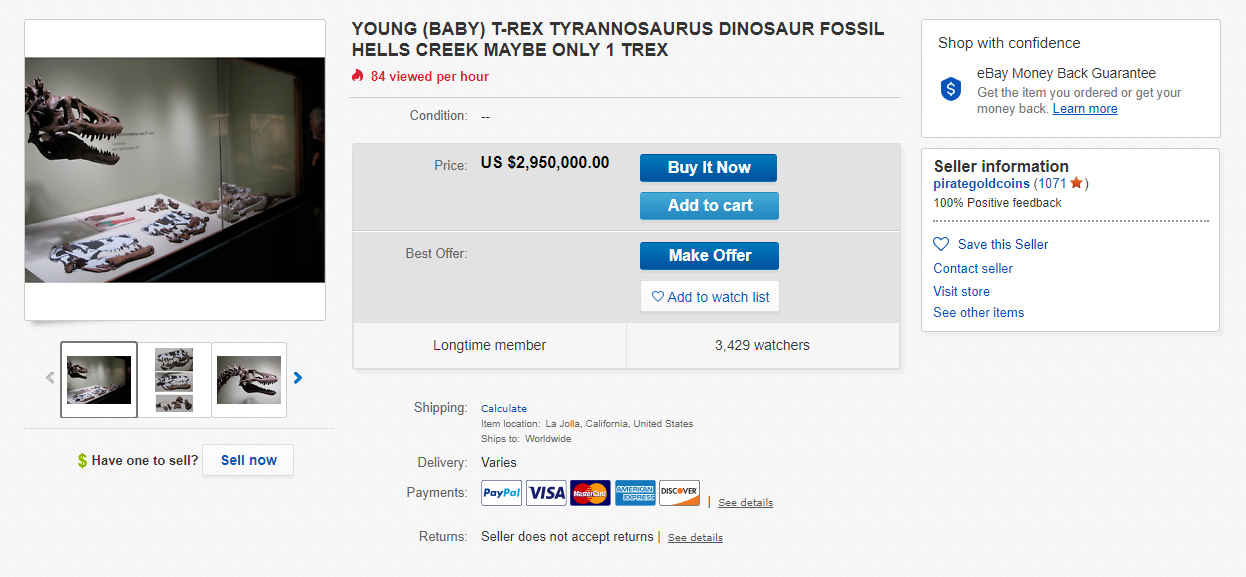Click the MasterCard logo icon

click(590, 493)
